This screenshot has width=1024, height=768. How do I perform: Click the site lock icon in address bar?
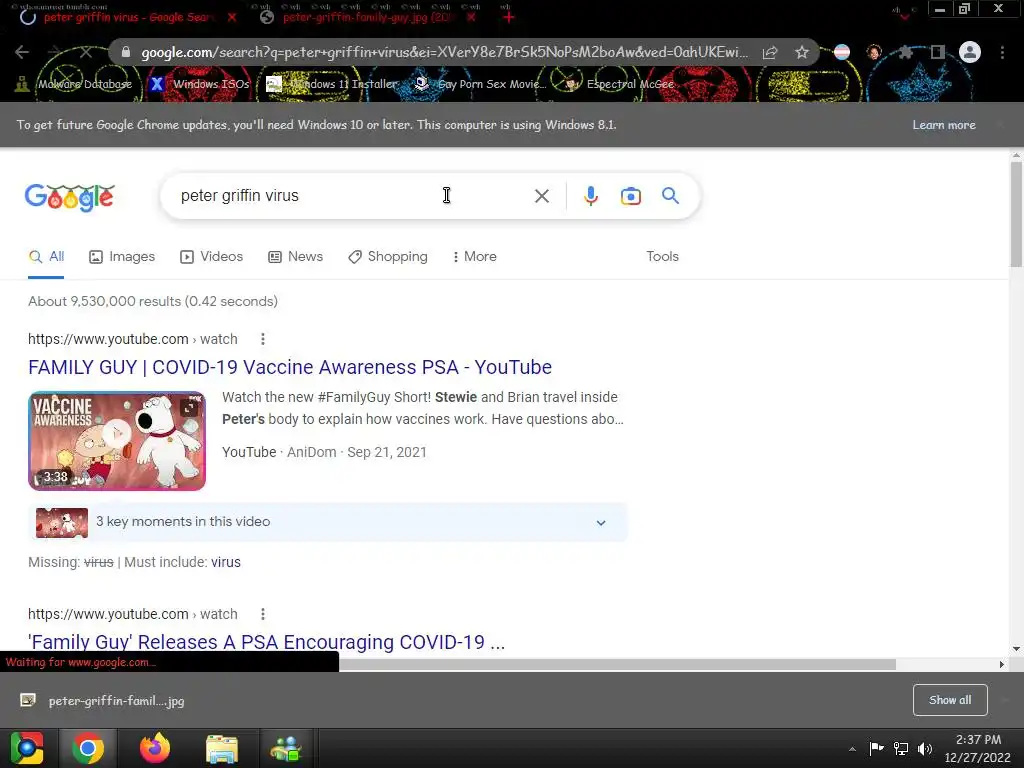click(125, 52)
